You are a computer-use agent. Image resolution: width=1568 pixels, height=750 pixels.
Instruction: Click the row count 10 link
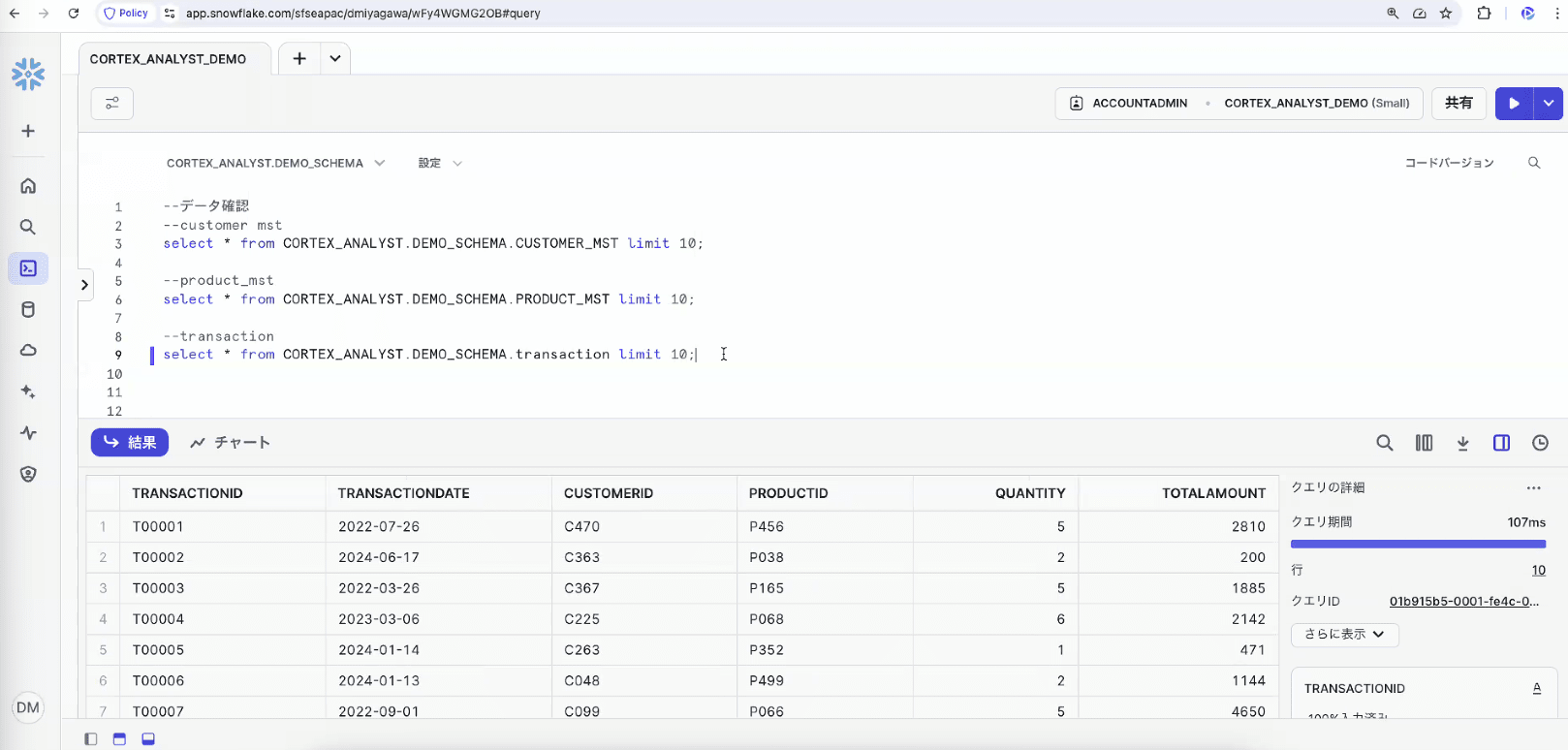[1538, 570]
